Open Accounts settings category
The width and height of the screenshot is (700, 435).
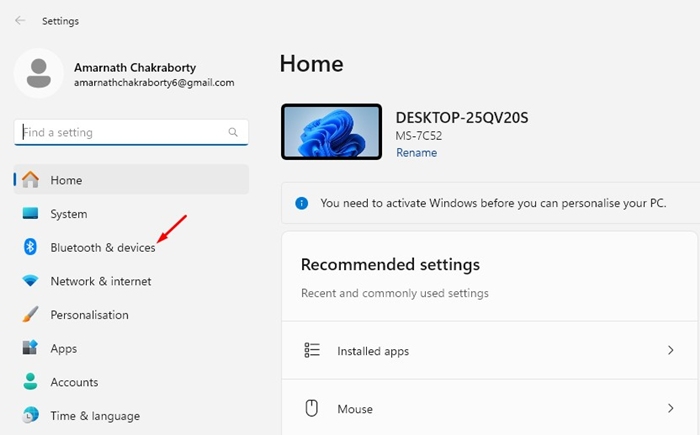[131, 382]
